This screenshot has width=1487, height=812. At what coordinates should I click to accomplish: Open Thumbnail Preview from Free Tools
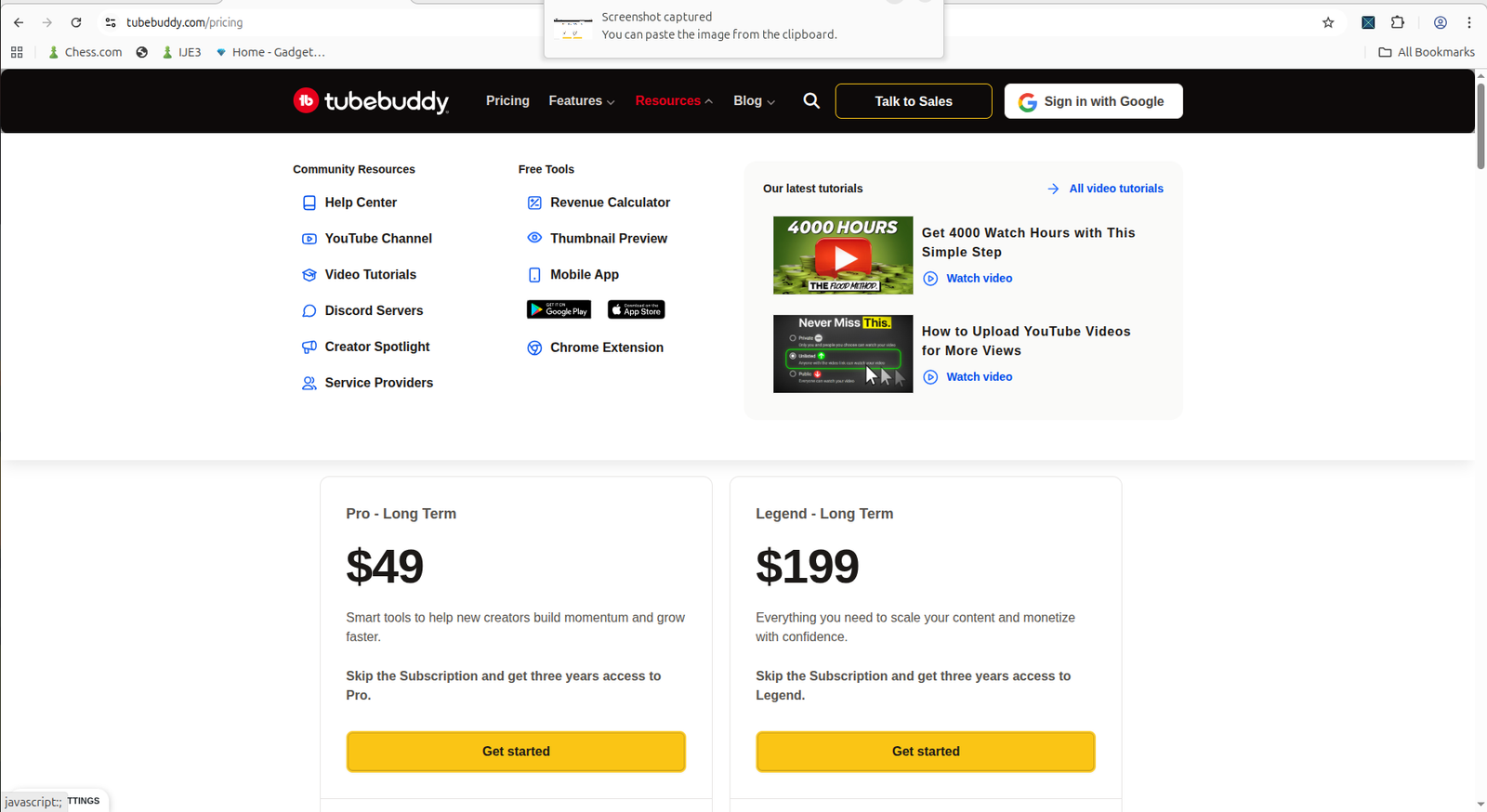click(x=609, y=239)
